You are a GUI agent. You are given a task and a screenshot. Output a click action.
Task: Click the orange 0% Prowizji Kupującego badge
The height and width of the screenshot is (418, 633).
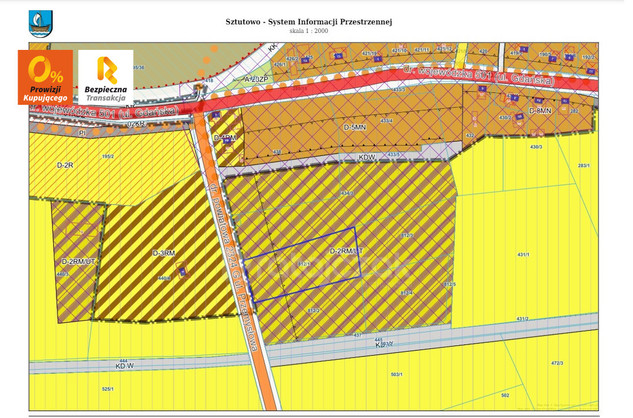45,78
